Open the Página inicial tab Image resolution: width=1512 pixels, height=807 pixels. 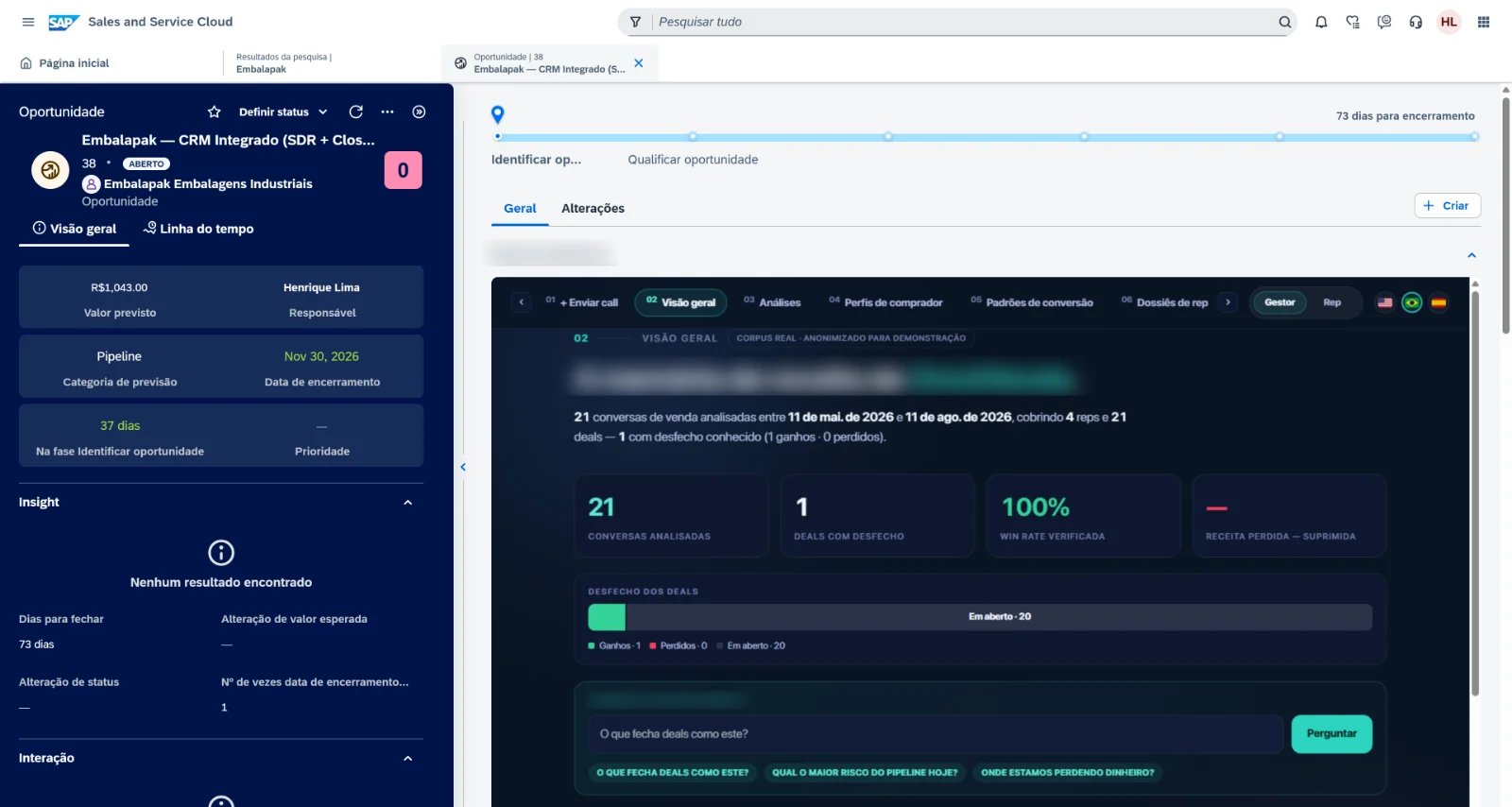click(64, 63)
